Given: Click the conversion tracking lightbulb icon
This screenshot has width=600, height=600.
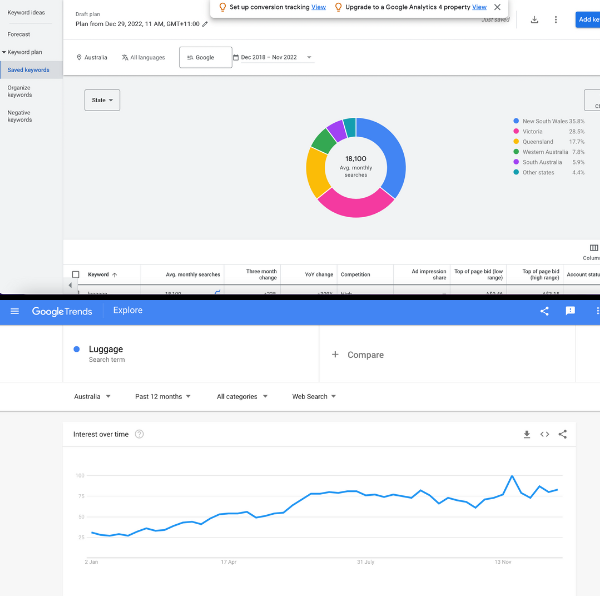Looking at the screenshot, I should [222, 7].
